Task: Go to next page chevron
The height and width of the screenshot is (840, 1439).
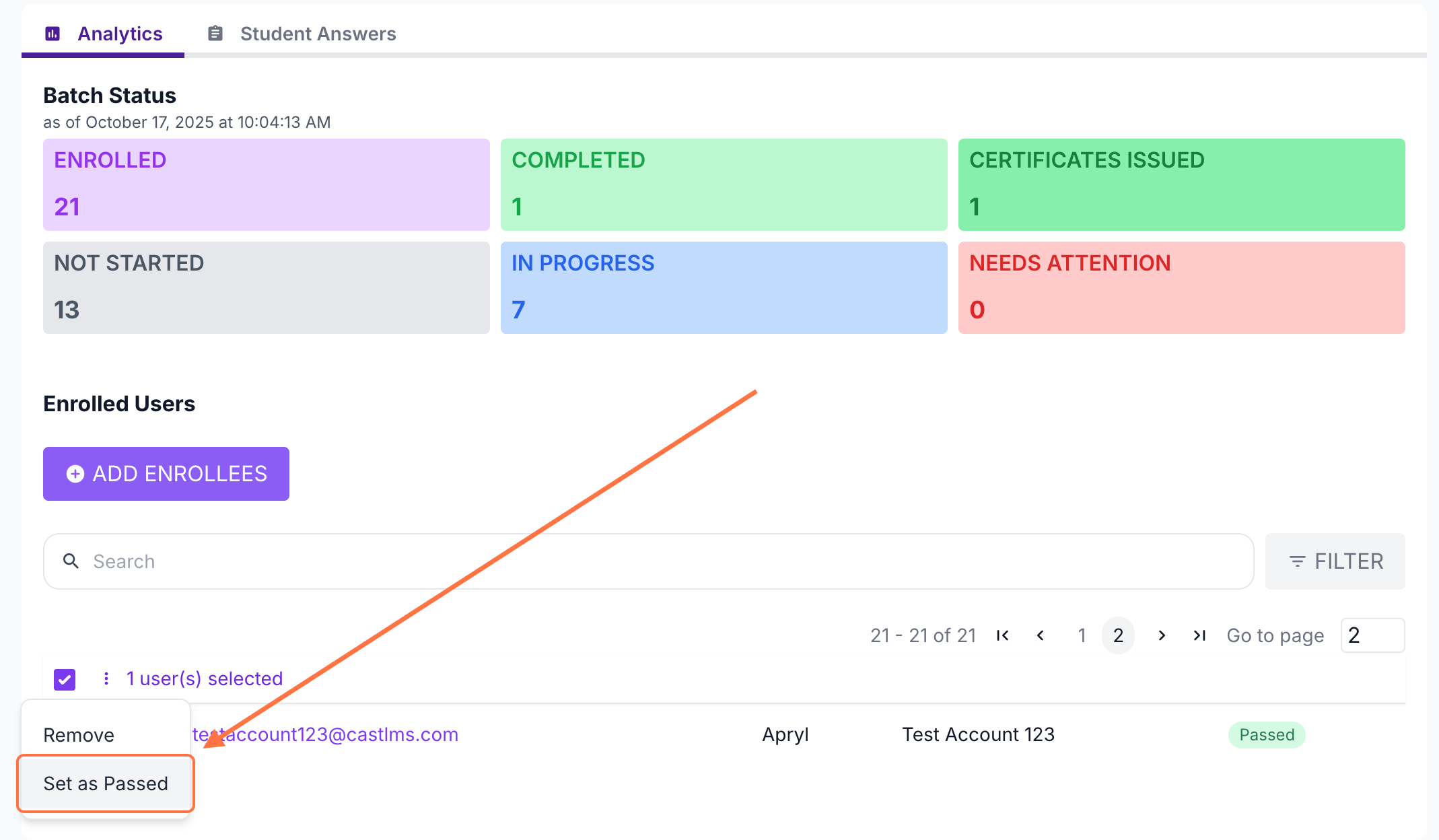Action: coord(1162,635)
